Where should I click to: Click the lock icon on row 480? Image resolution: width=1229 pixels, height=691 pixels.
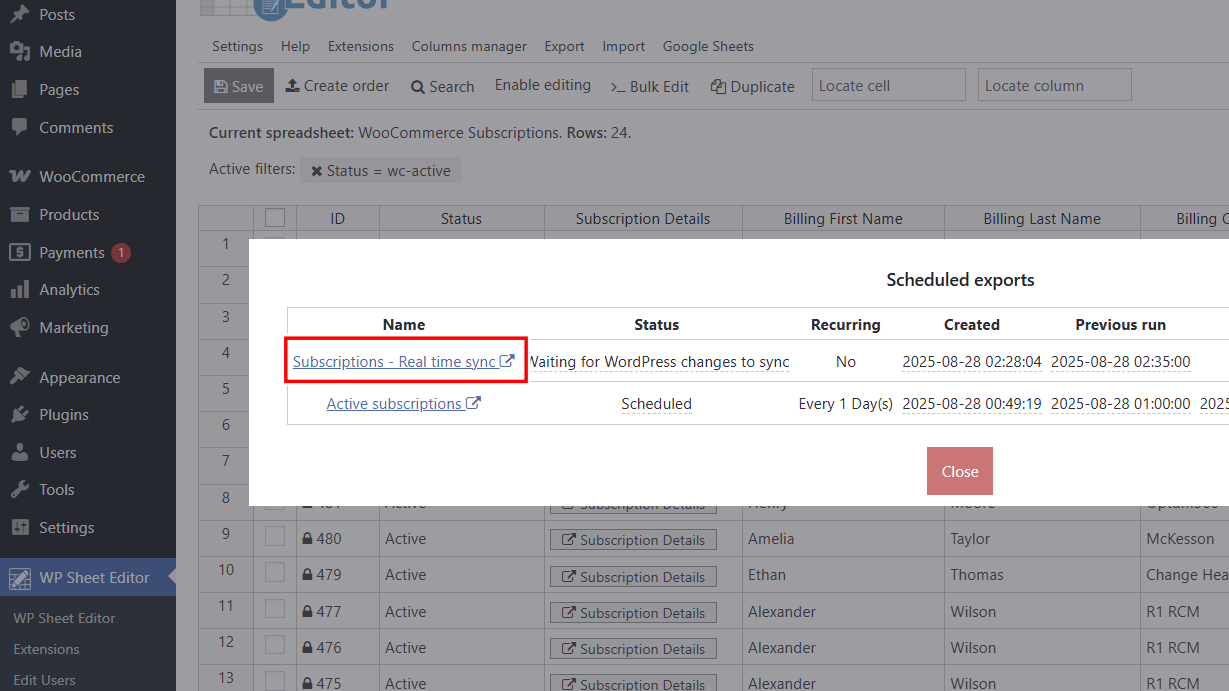point(308,539)
